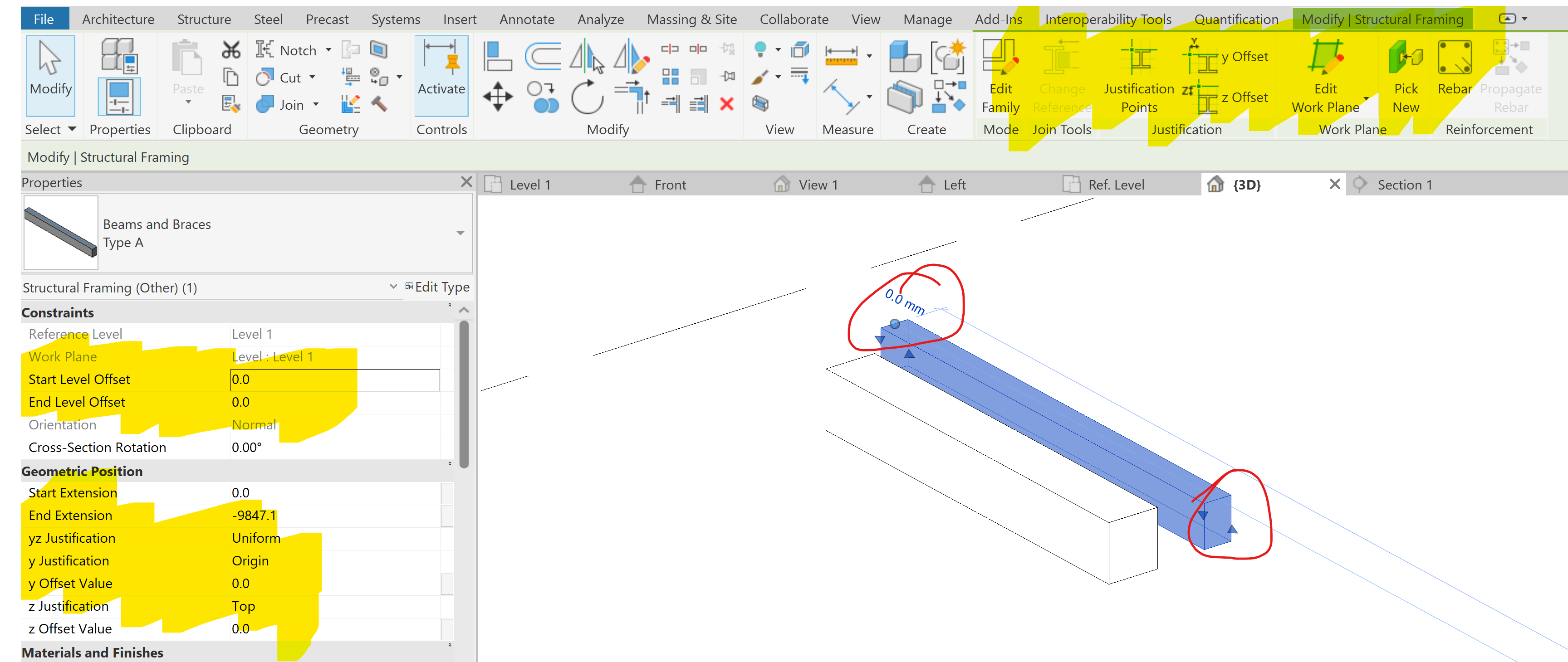Toggle the Start Level Offset value field

coord(335,379)
